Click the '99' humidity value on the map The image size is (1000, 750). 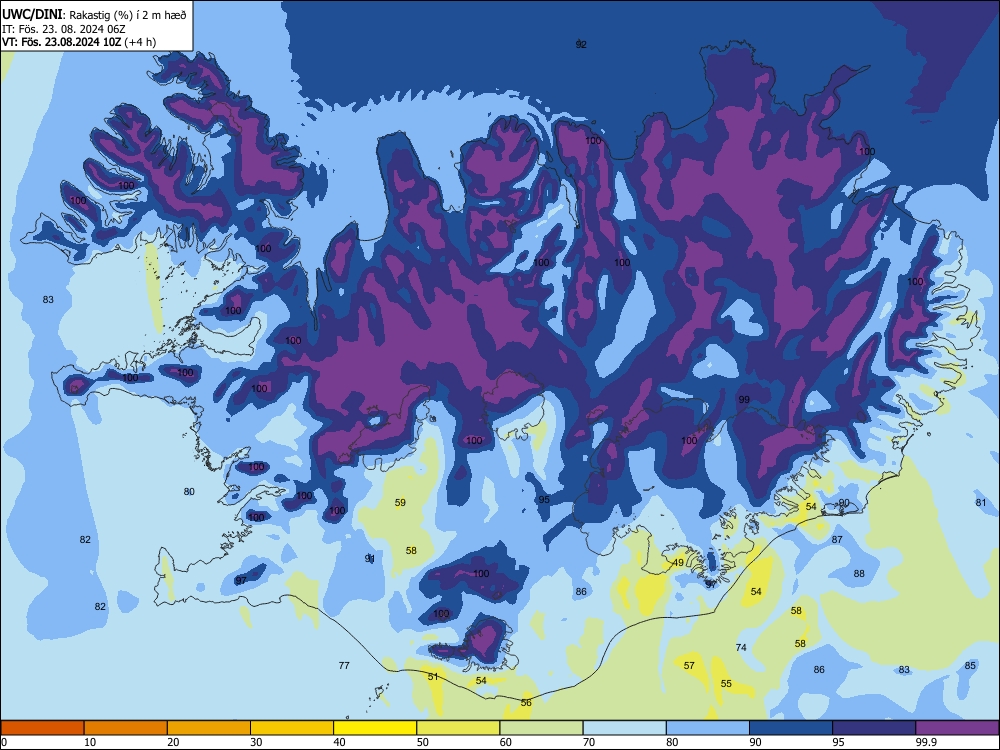coord(744,399)
